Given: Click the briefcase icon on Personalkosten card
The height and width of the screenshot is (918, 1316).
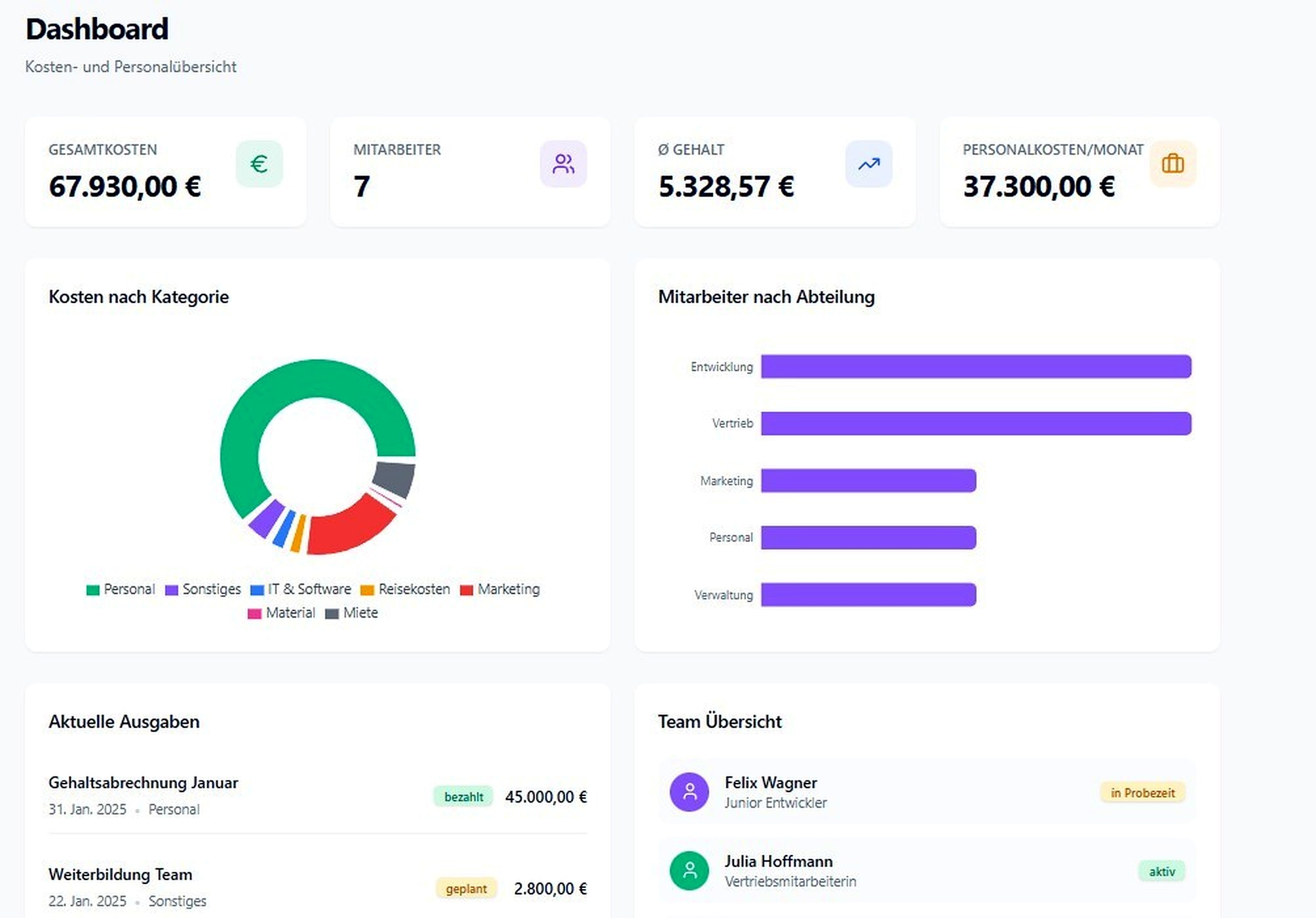Looking at the screenshot, I should [1172, 164].
